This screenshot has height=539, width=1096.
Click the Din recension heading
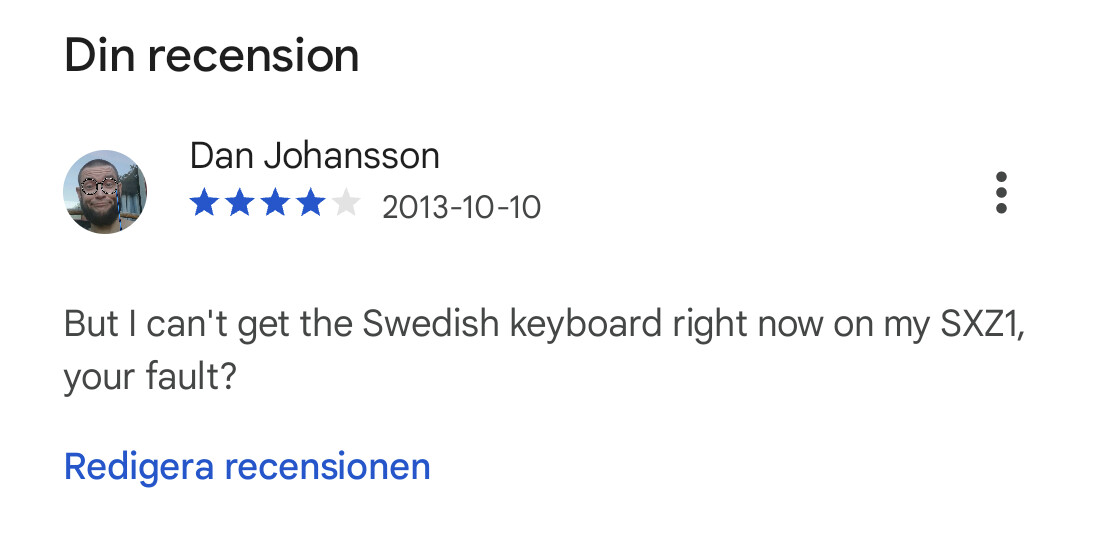(211, 56)
